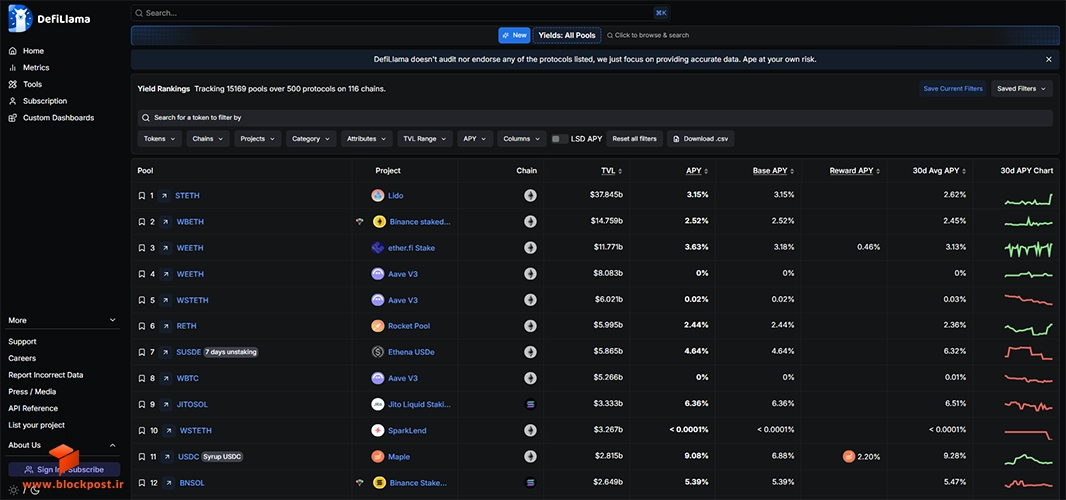Select the Yields: All Pools tab
Image resolution: width=1066 pixels, height=500 pixels.
click(x=566, y=35)
